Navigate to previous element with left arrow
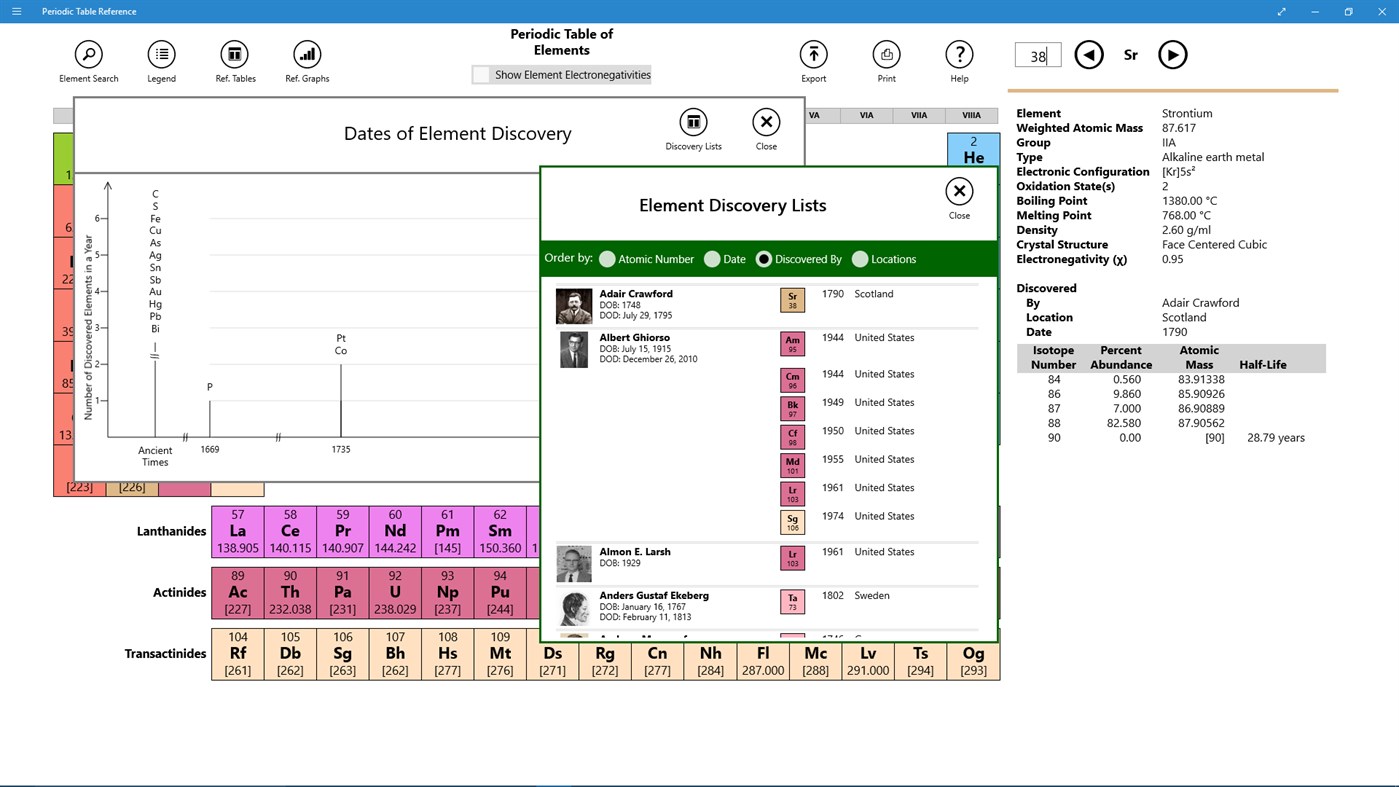Screen dimensions: 1399x787 (x=1088, y=54)
